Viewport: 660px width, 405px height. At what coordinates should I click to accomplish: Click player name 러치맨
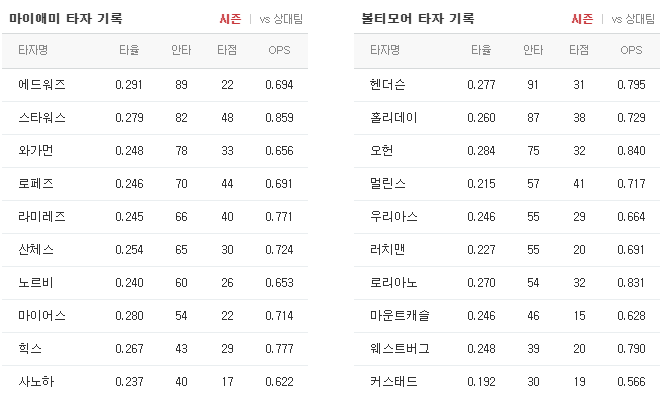389,249
